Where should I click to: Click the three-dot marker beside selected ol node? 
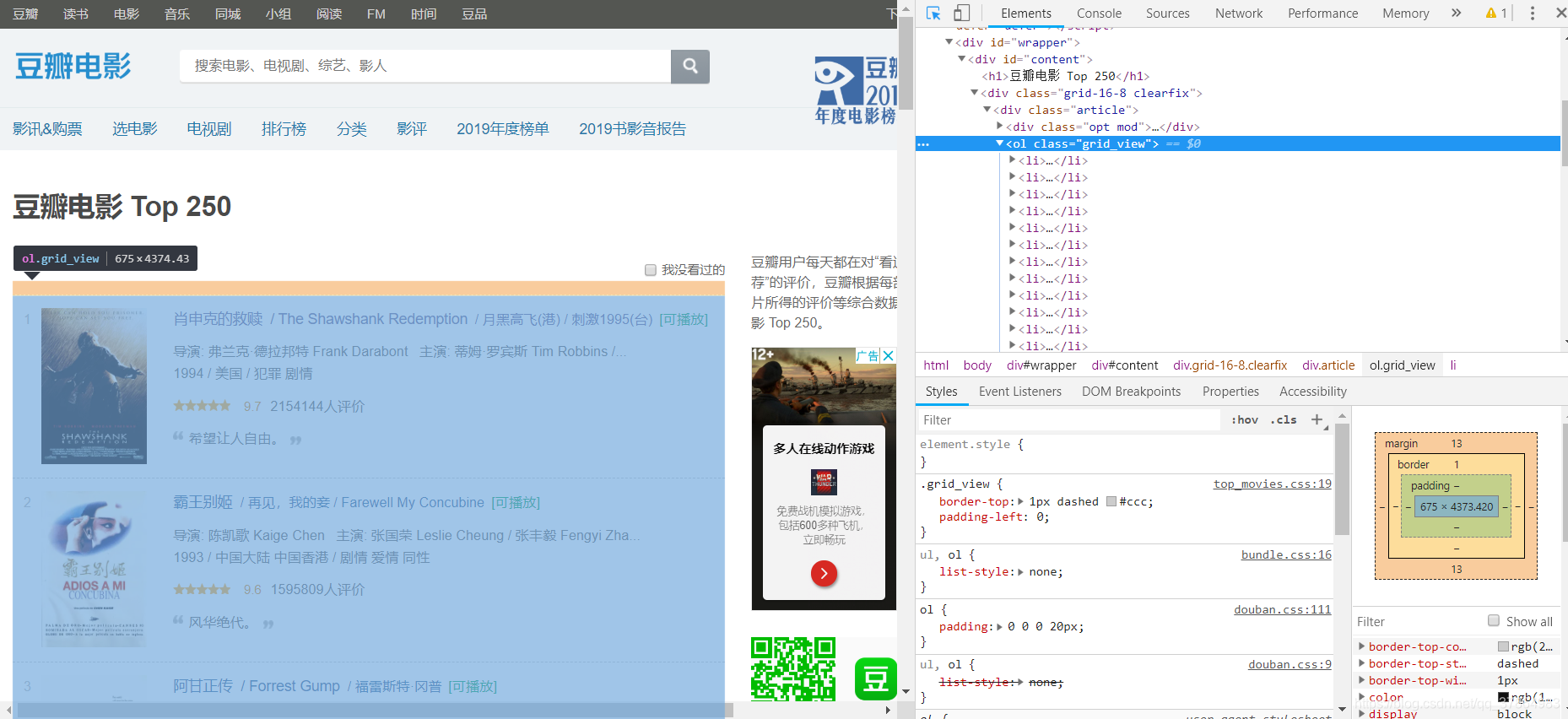point(923,144)
